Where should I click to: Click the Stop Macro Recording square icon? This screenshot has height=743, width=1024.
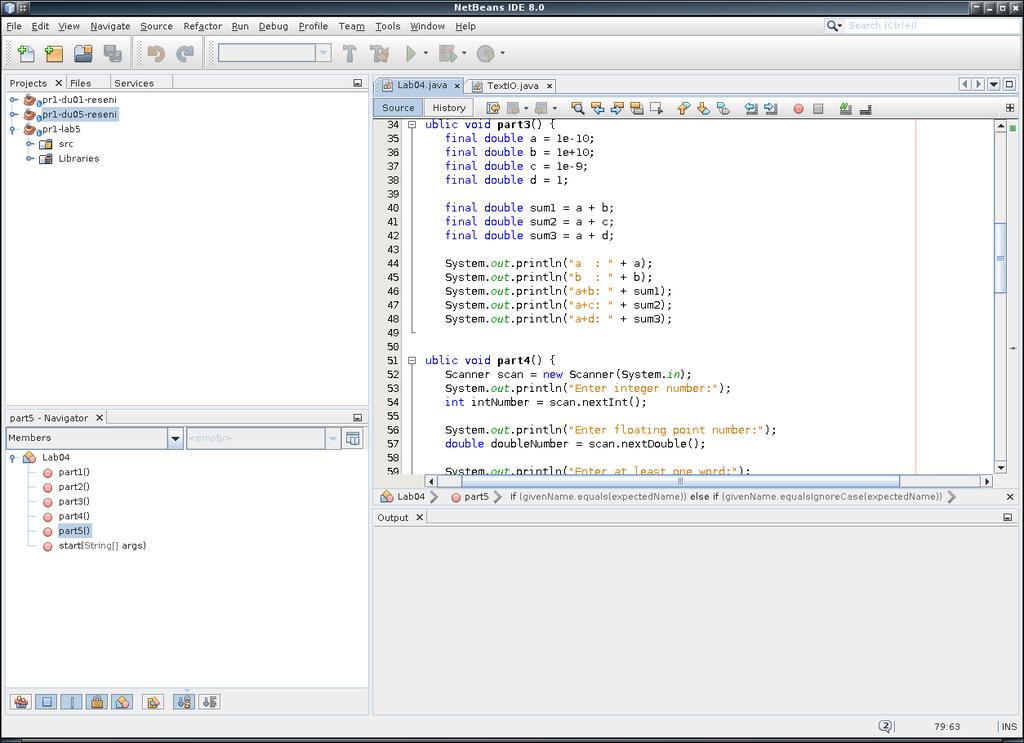[x=818, y=109]
